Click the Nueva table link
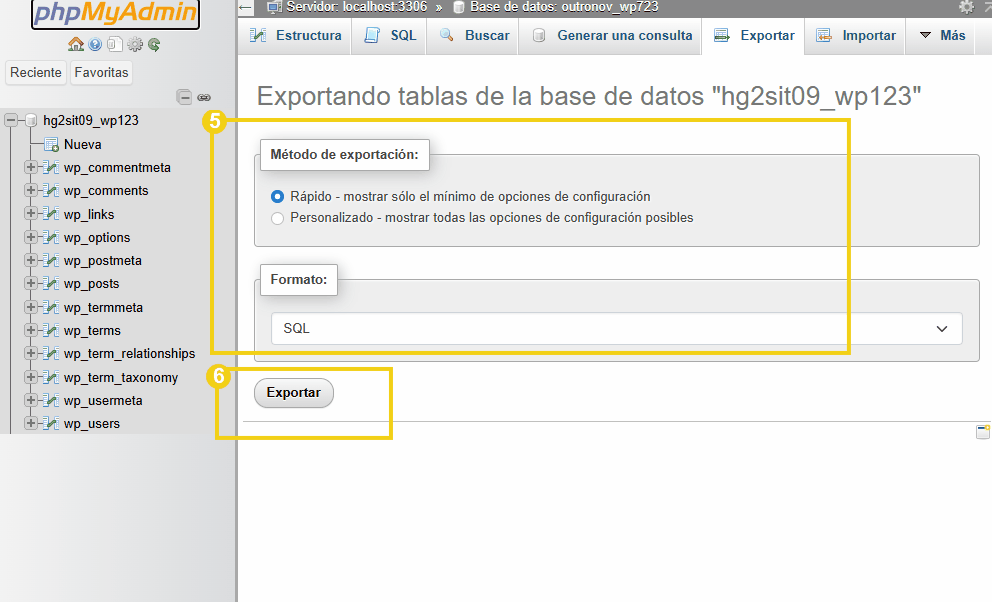This screenshot has height=602, width=992. click(82, 144)
